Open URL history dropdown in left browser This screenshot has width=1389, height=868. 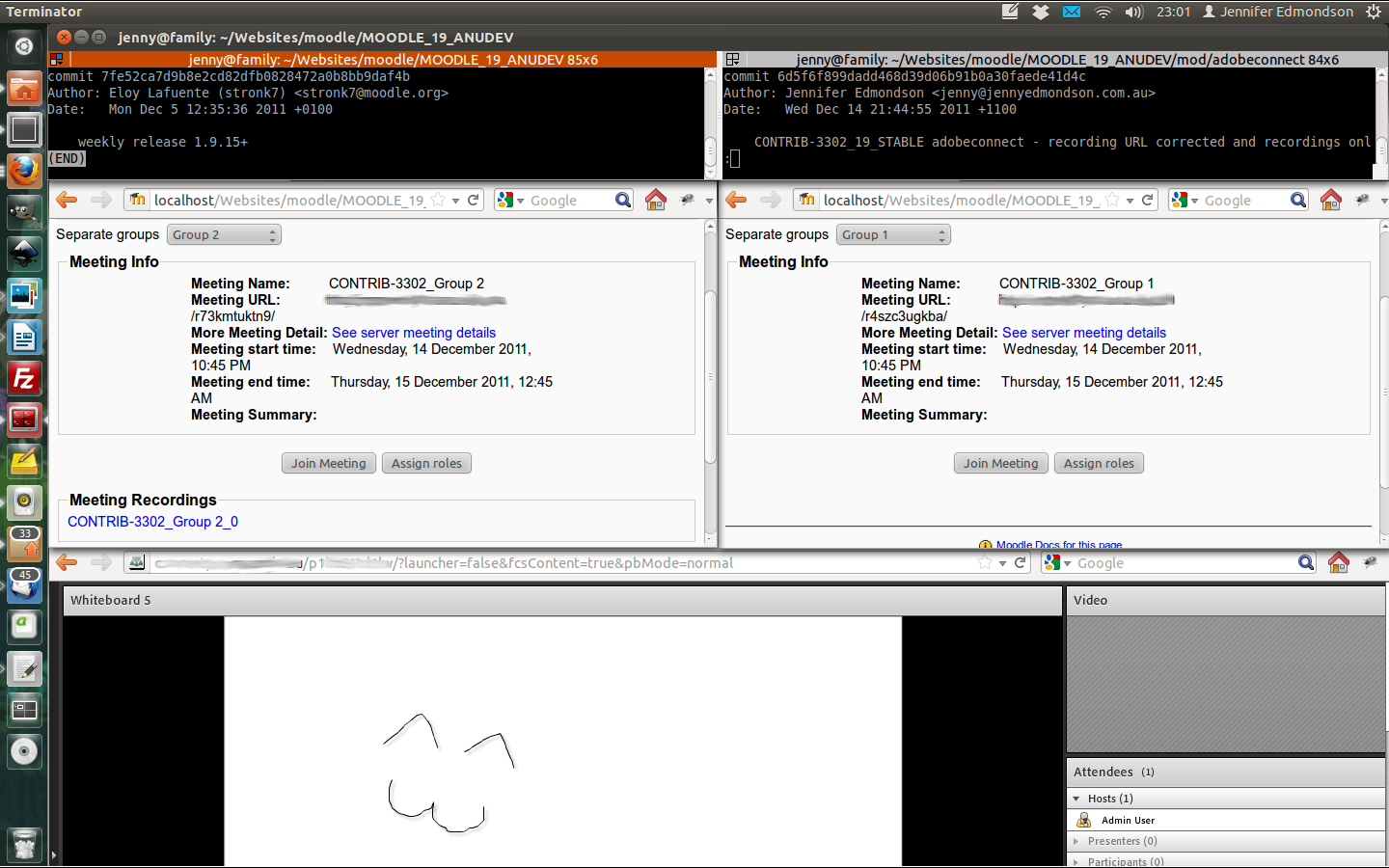(x=455, y=201)
